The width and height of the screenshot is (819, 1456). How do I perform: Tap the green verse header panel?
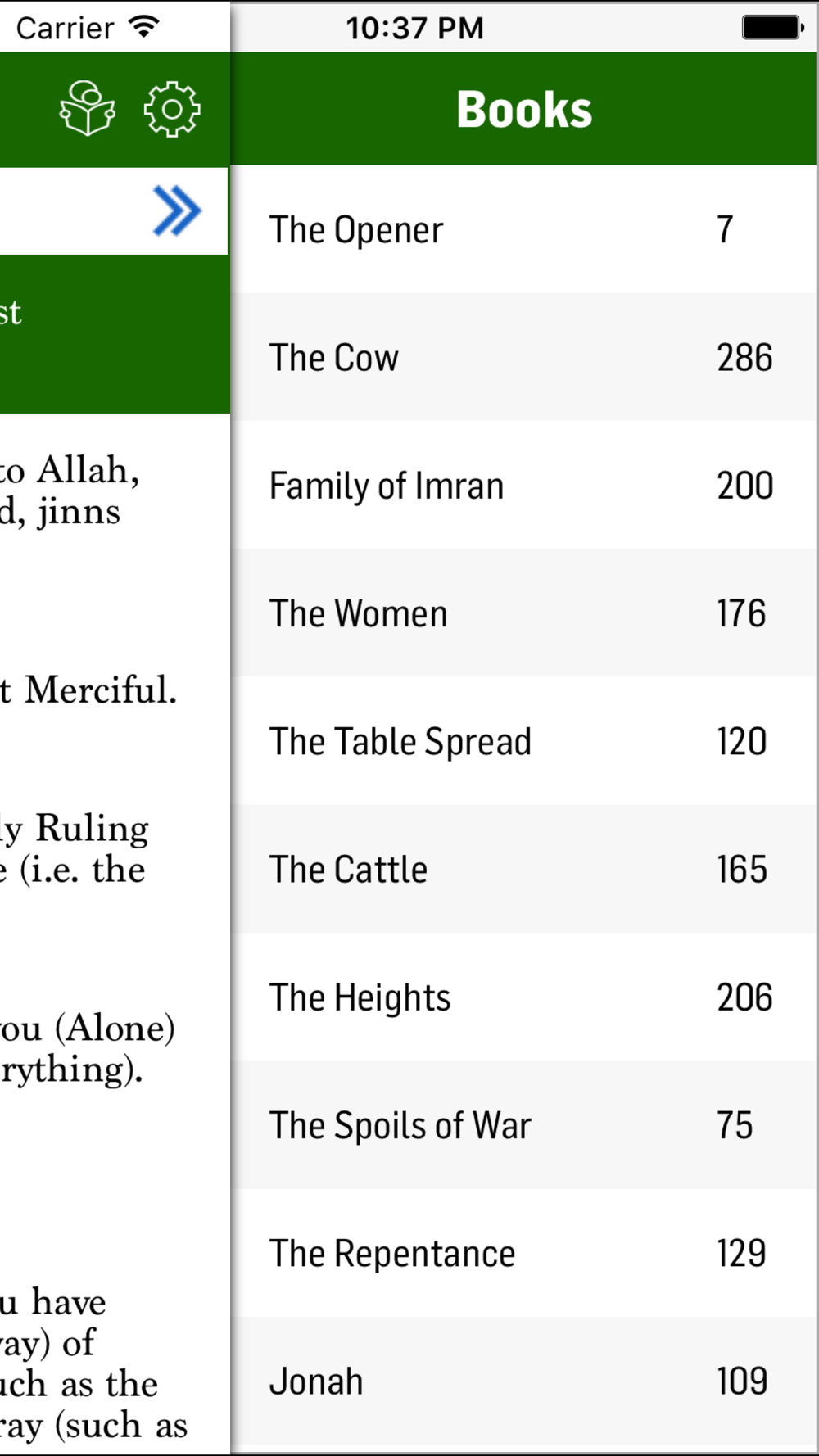[x=115, y=333]
